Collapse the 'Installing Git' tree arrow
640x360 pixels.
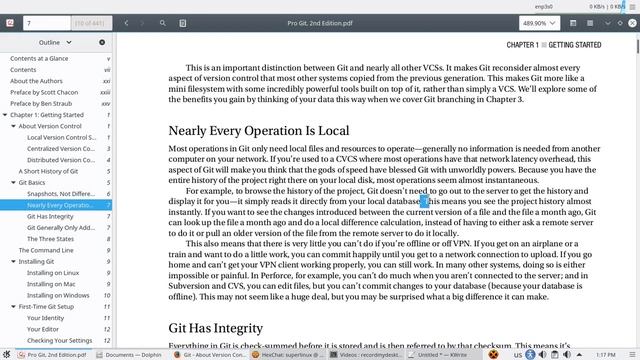coord(13,261)
